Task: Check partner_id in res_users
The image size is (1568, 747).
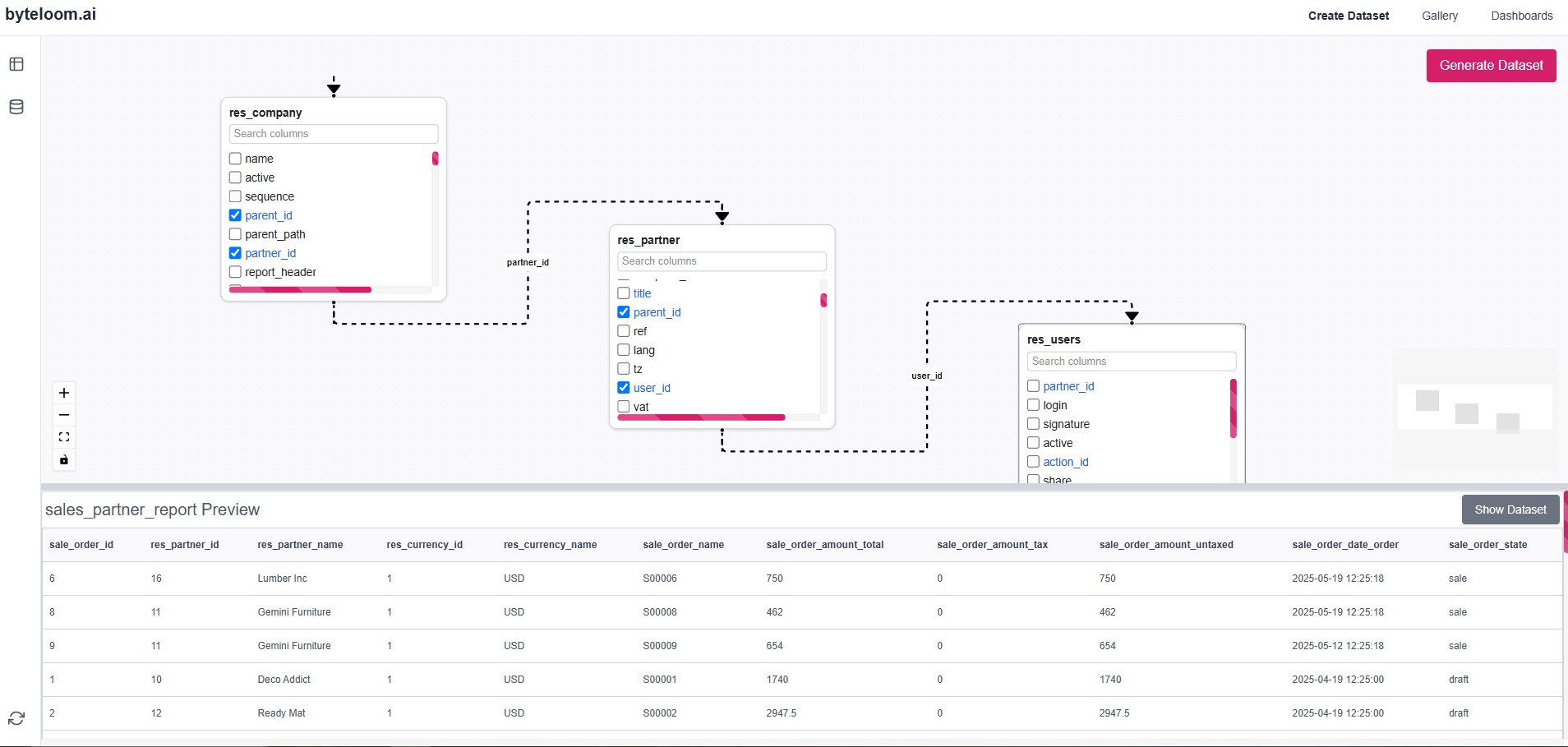Action: 1034,386
